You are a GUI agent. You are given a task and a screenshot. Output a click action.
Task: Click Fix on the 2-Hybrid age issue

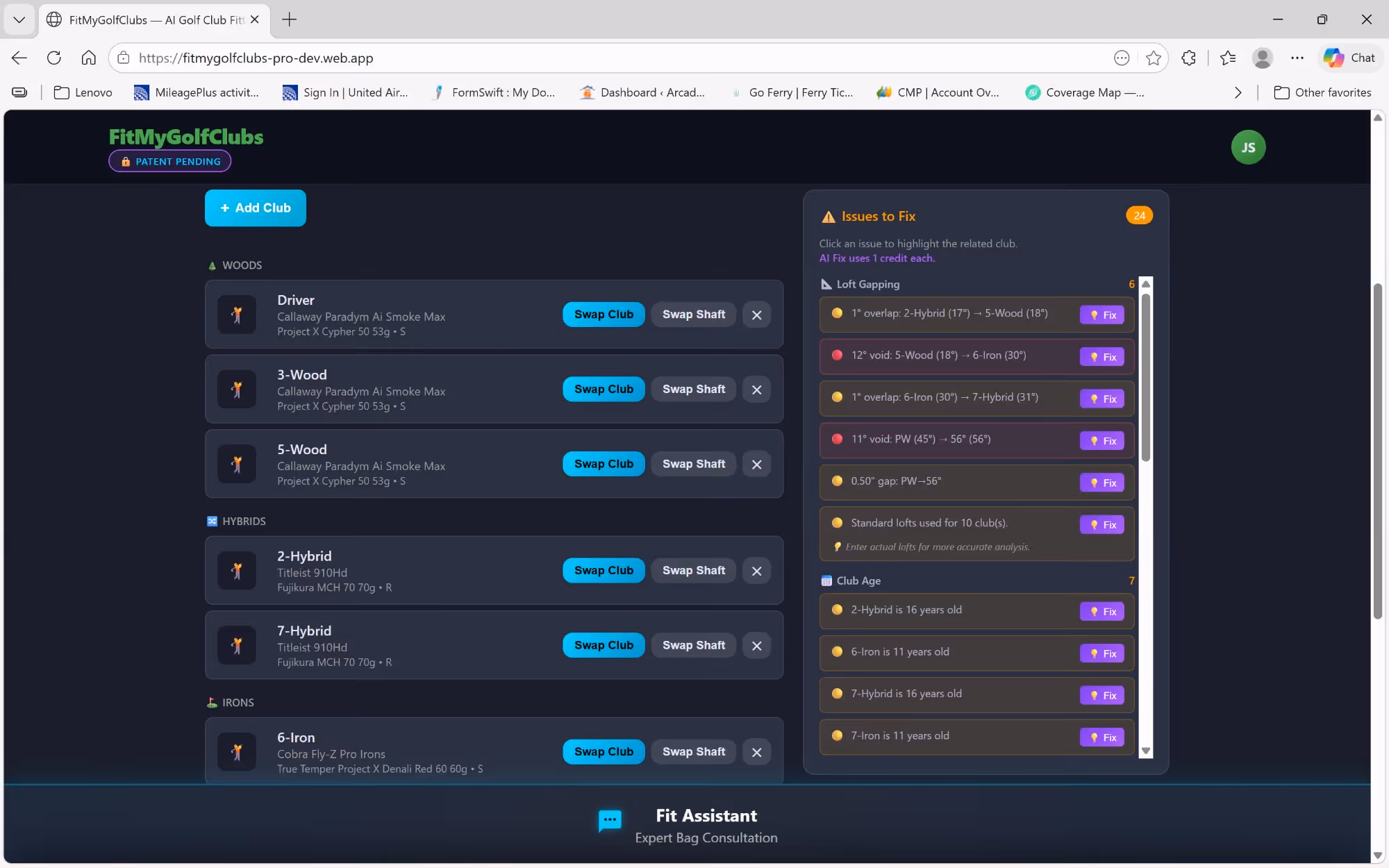coord(1101,611)
